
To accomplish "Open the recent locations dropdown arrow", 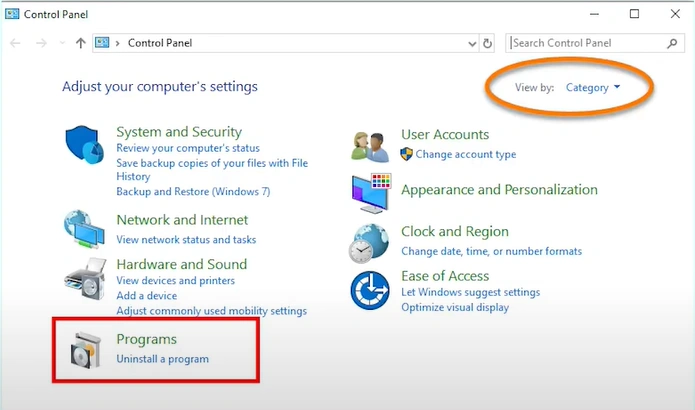I will (x=62, y=43).
